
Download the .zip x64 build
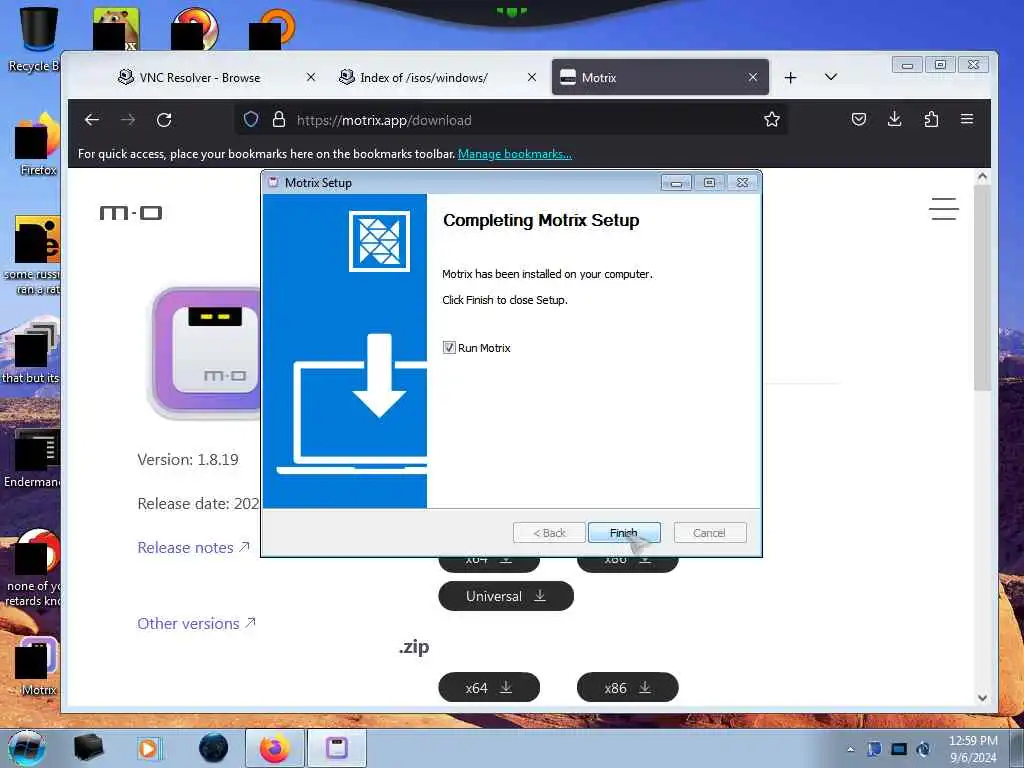coord(489,688)
